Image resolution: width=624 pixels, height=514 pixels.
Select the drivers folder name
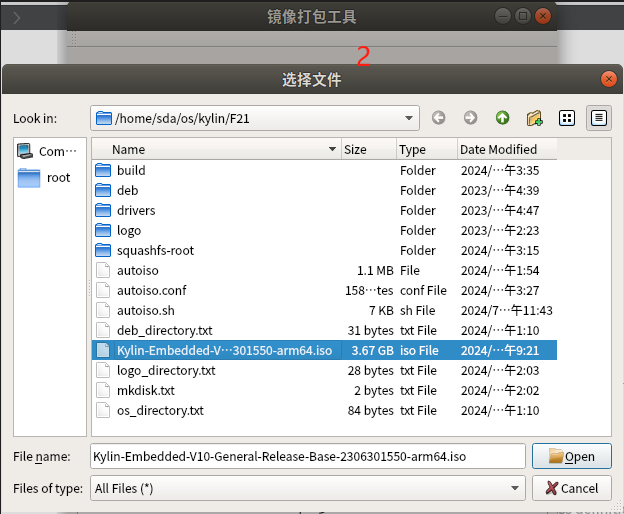[136, 210]
